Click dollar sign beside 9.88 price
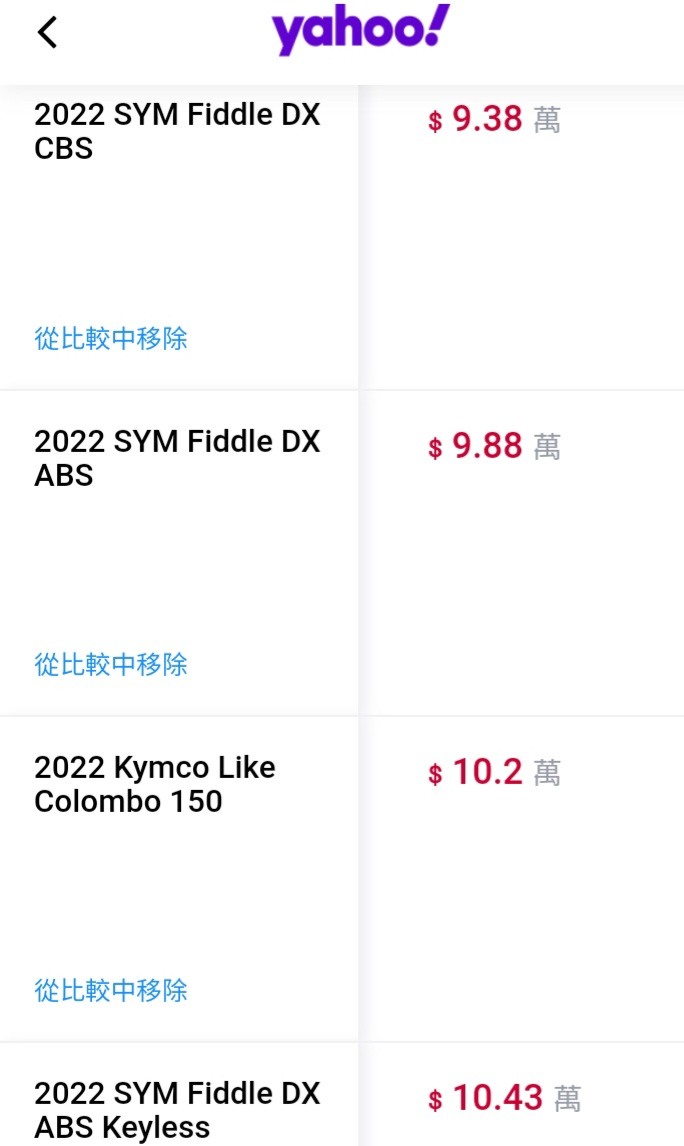Image resolution: width=684 pixels, height=1146 pixels. click(436, 447)
